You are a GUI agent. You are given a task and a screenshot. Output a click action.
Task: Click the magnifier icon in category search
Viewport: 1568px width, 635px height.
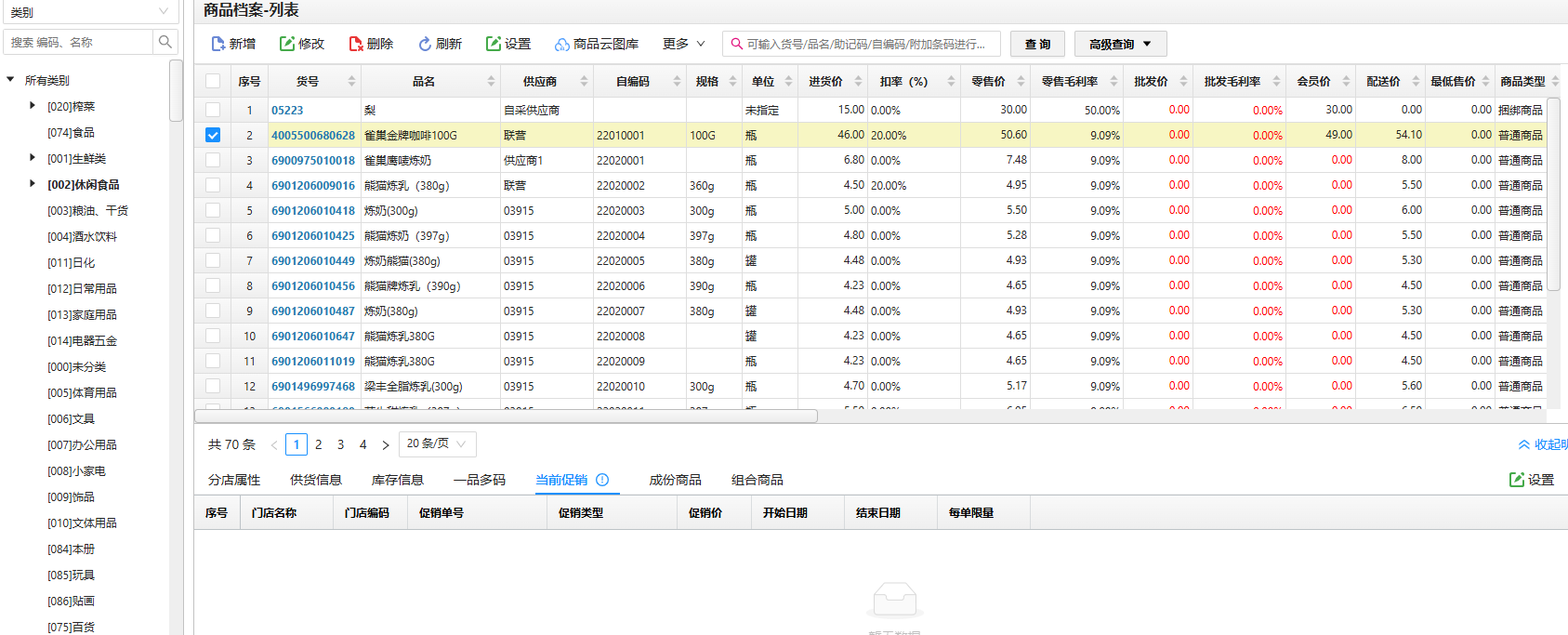coord(165,42)
